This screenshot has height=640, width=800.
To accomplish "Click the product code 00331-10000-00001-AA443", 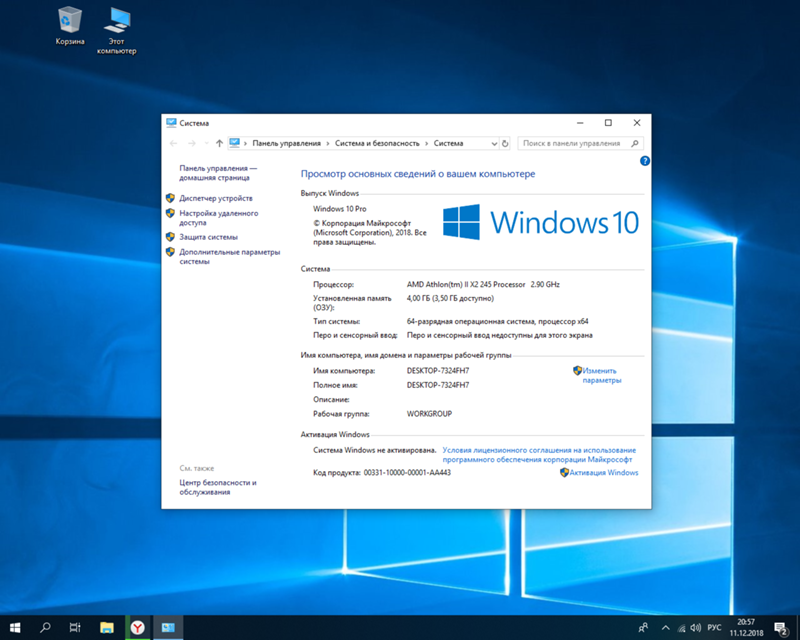I will [x=407, y=473].
